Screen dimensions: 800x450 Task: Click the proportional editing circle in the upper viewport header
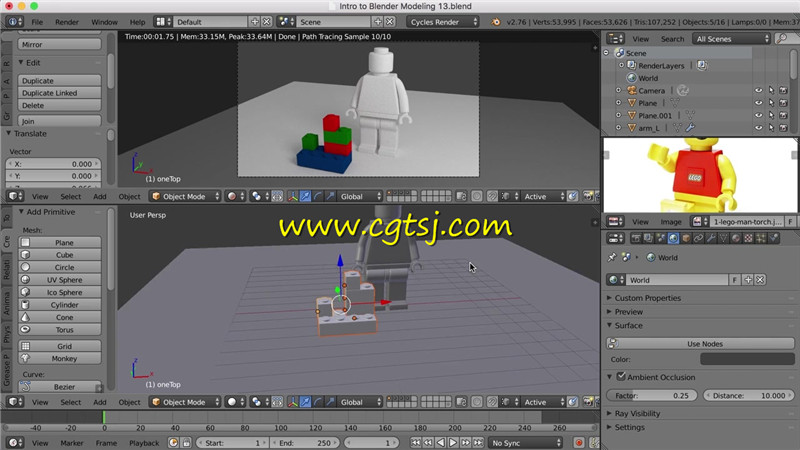477,196
